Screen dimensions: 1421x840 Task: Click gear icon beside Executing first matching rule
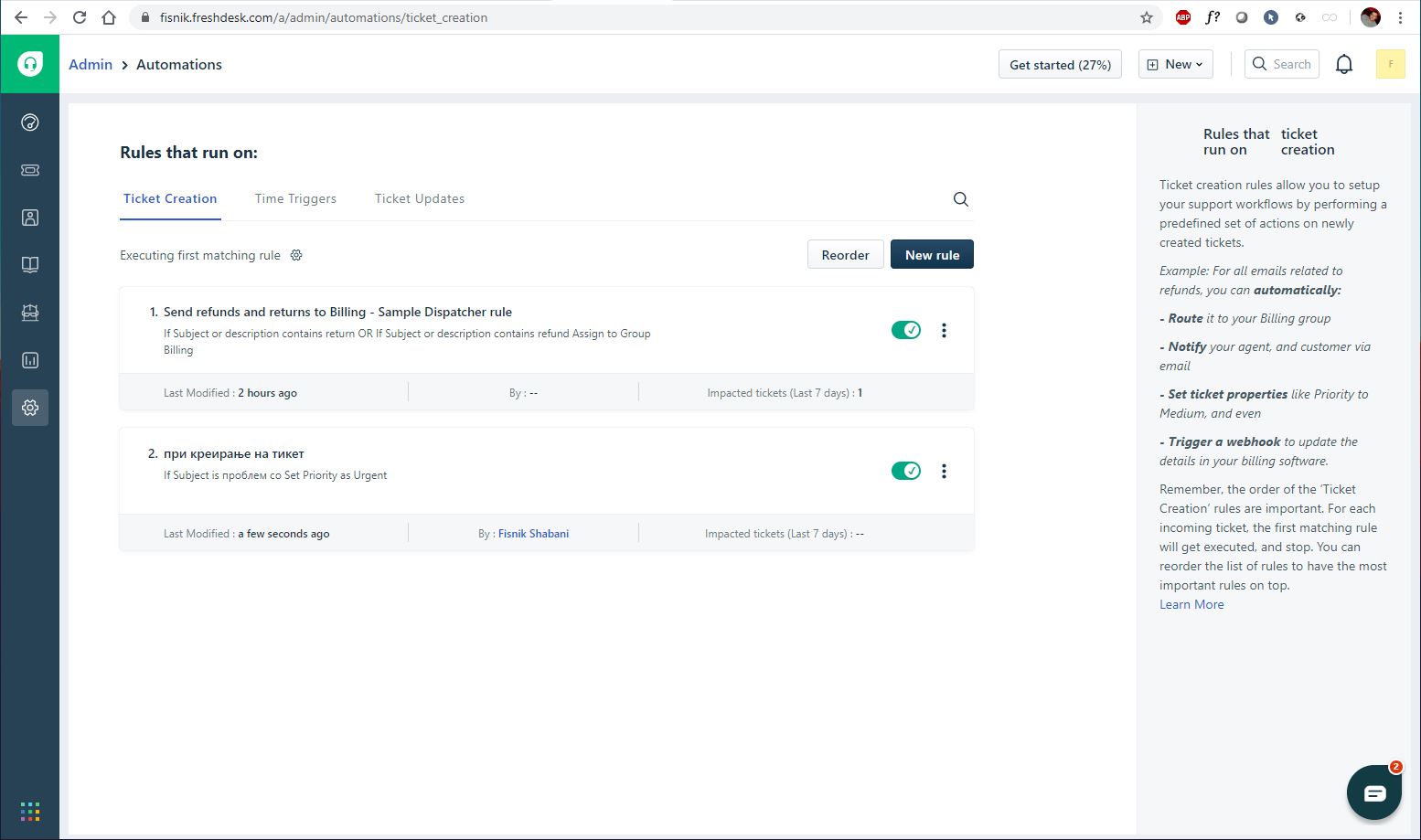[296, 255]
